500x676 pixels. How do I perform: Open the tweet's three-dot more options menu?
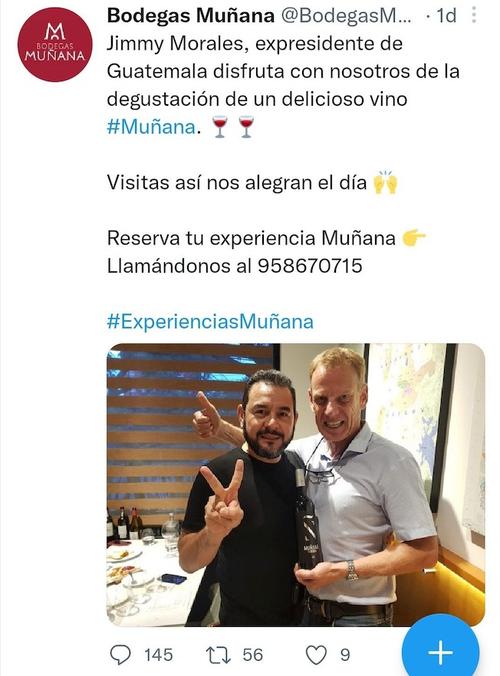tap(474, 15)
